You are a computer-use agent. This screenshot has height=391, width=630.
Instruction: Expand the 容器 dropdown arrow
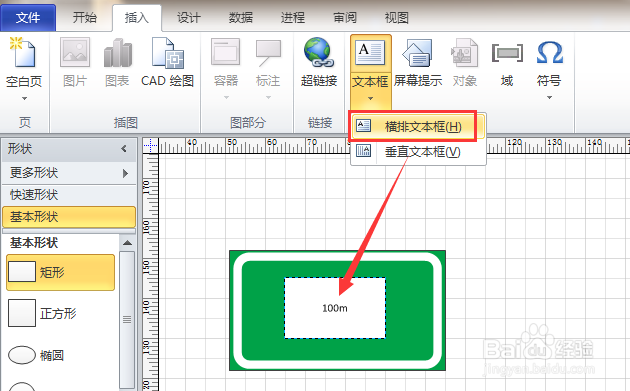pos(226,97)
